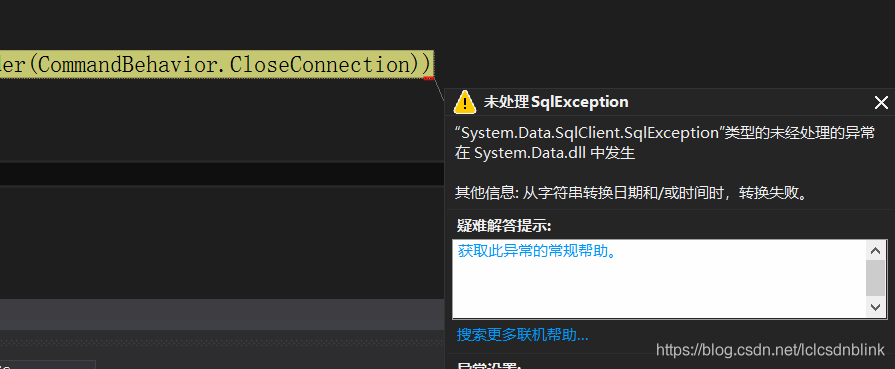Click the troubleshooting list scroll up arrow
This screenshot has height=369, width=895.
point(875,250)
